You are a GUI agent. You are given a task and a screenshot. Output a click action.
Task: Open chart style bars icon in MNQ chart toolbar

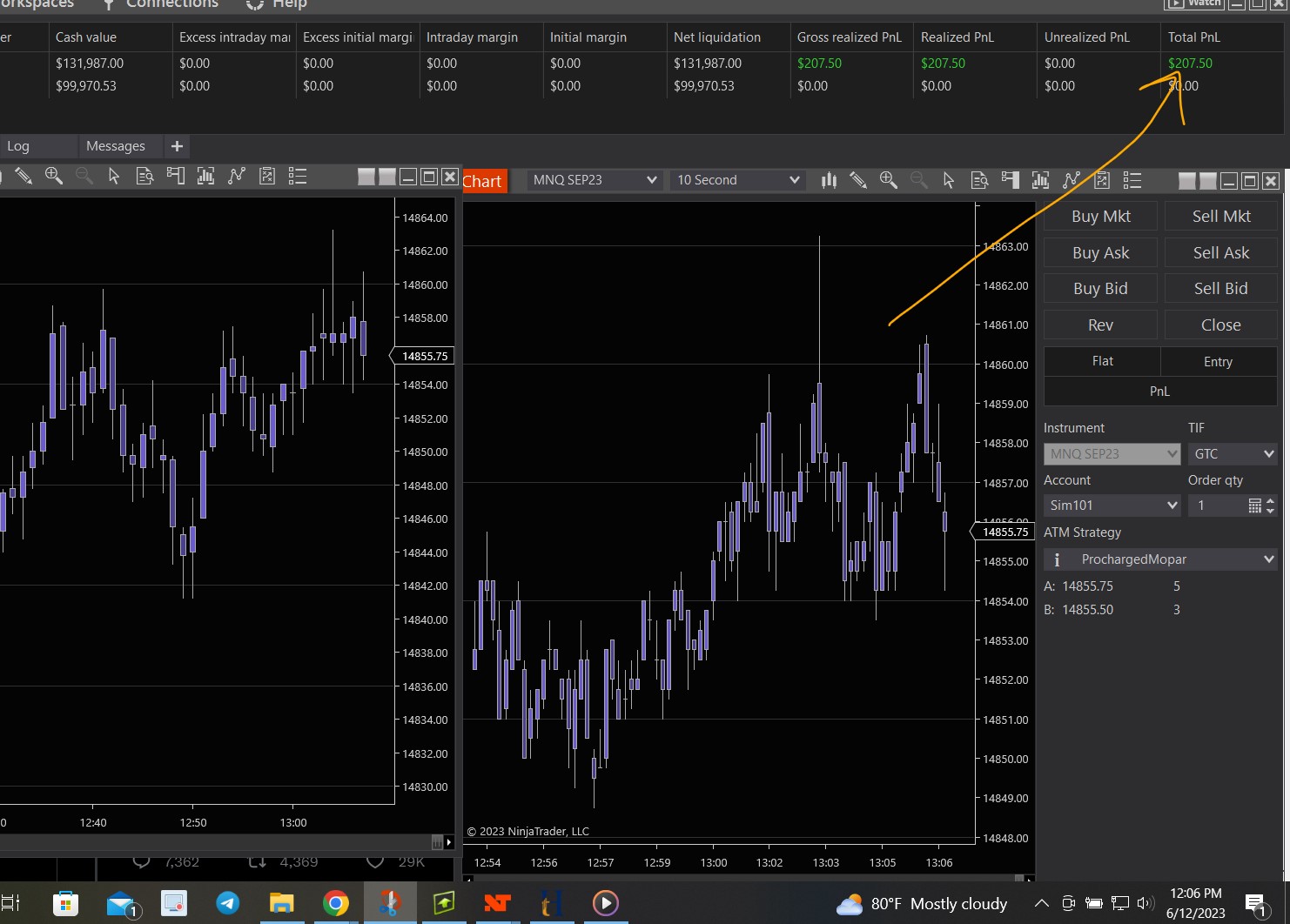click(829, 180)
